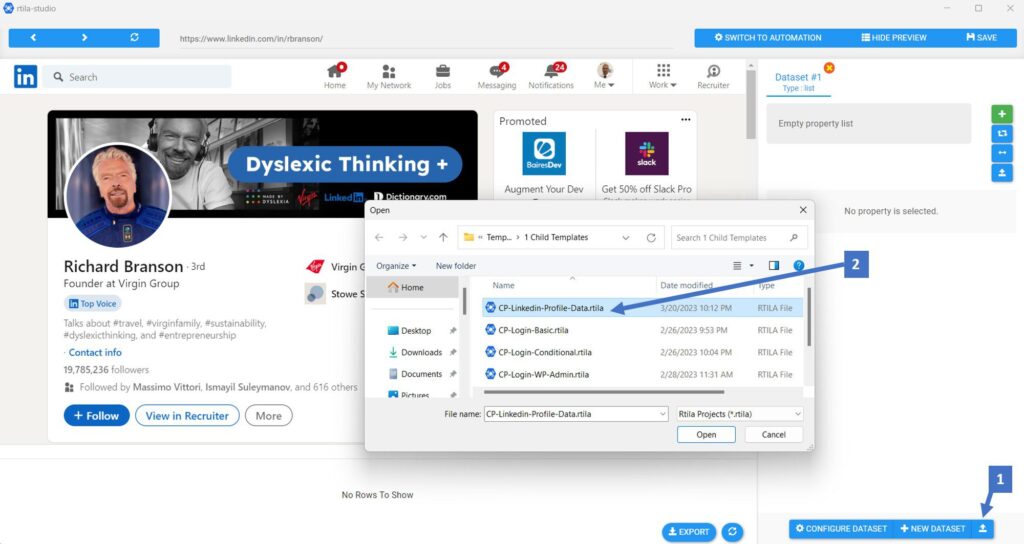Open help icon in the Open dialog
1024x544 pixels.
(799, 266)
